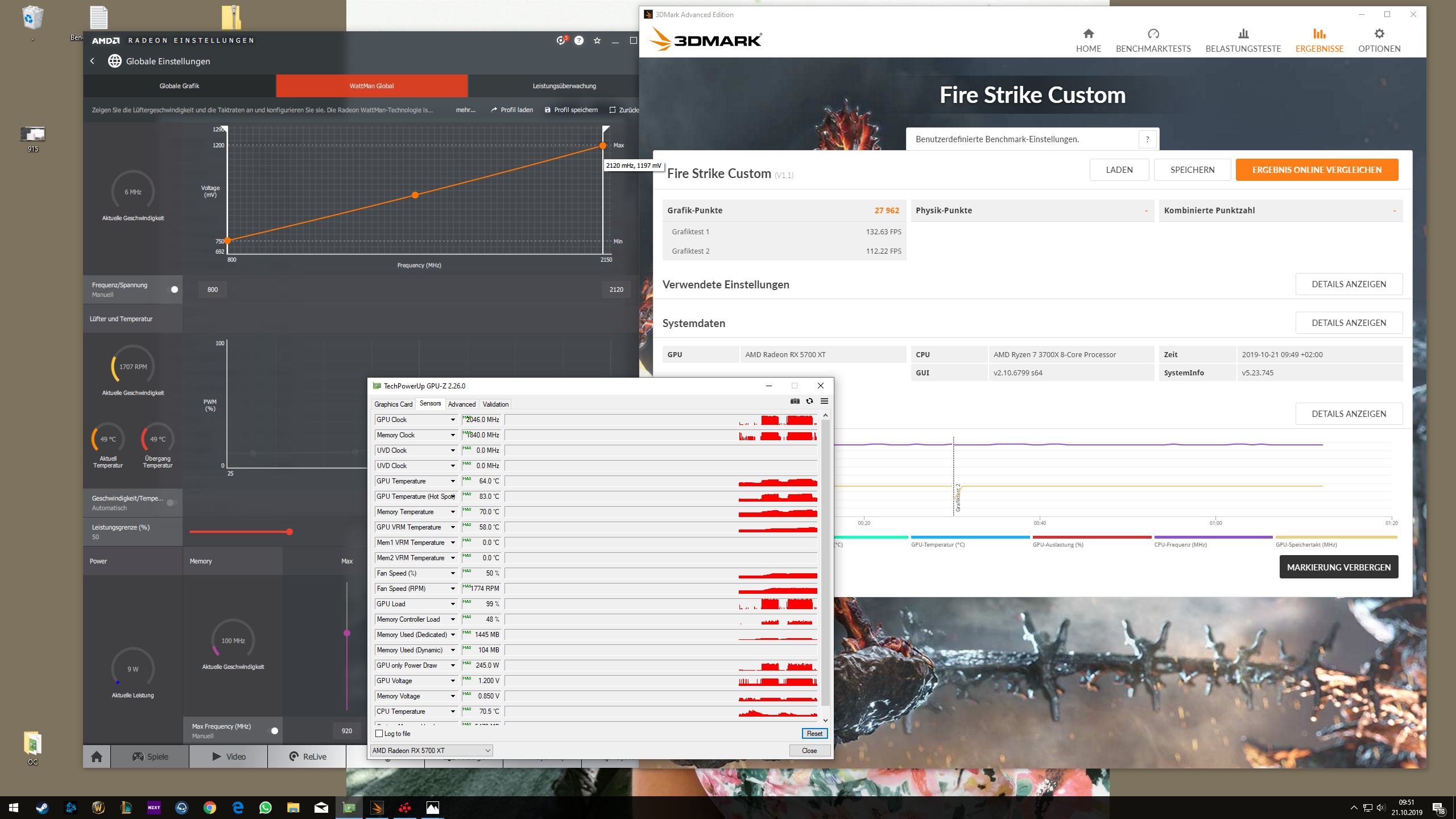1456x819 pixels.
Task: Click the Radeon home icon at bottom
Action: tap(97, 756)
